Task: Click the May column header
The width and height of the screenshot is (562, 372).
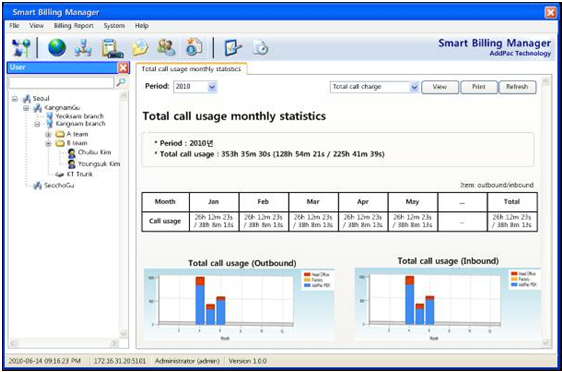Action: coord(413,202)
